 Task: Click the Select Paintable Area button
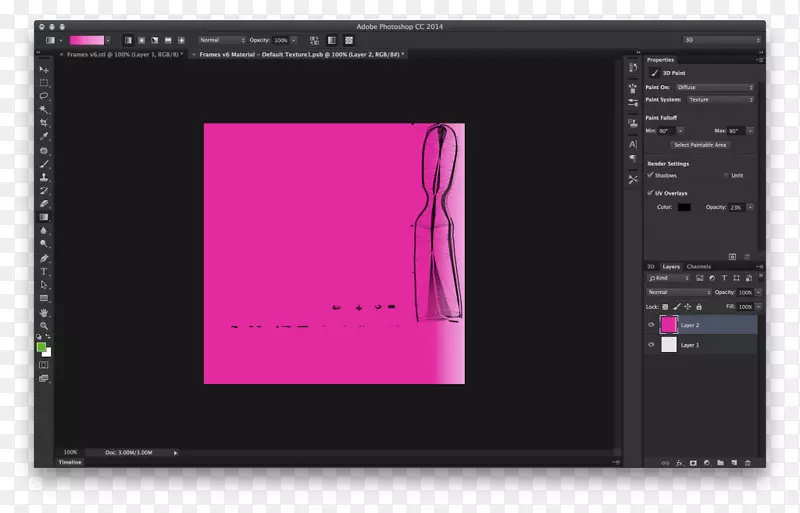[700, 145]
